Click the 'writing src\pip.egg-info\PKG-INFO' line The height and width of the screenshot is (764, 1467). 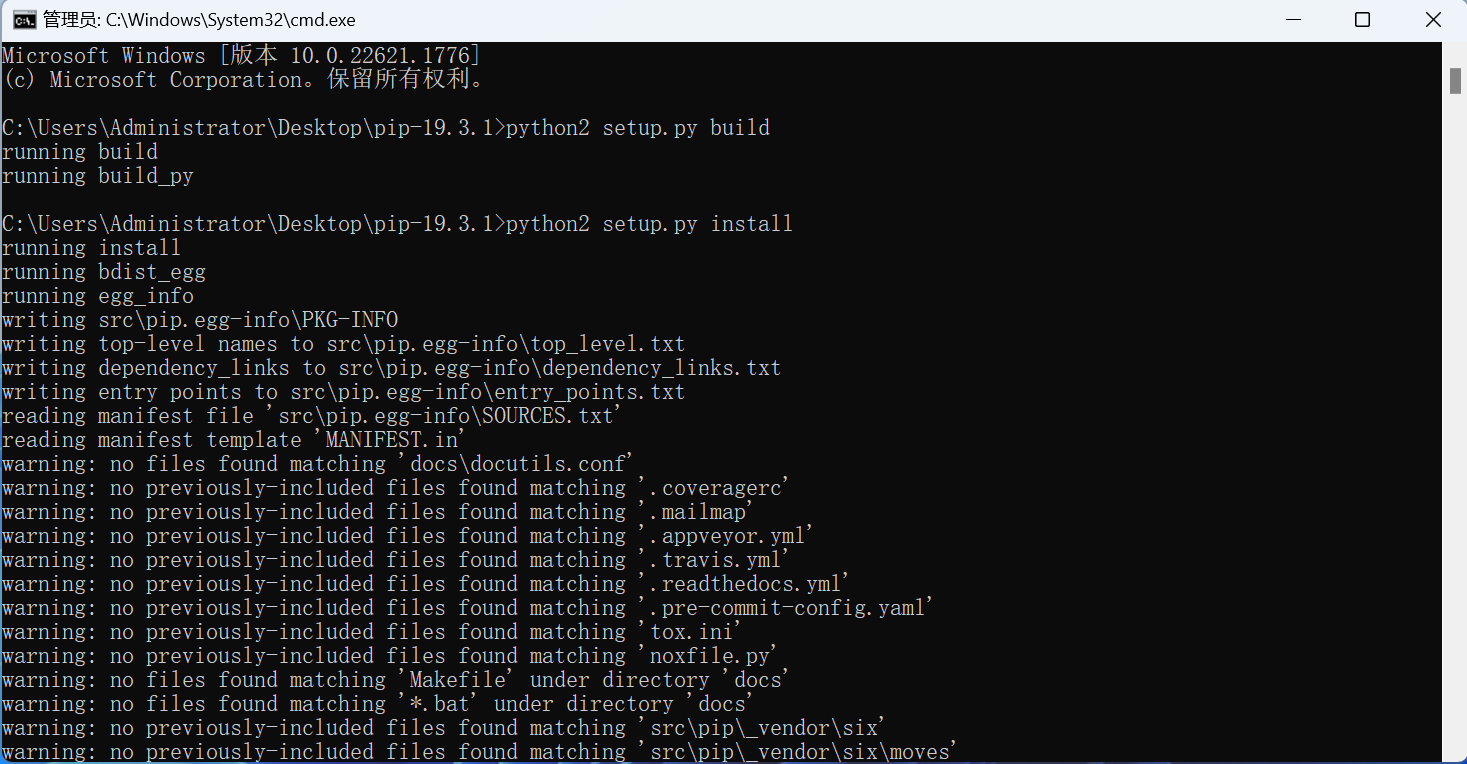click(x=200, y=320)
